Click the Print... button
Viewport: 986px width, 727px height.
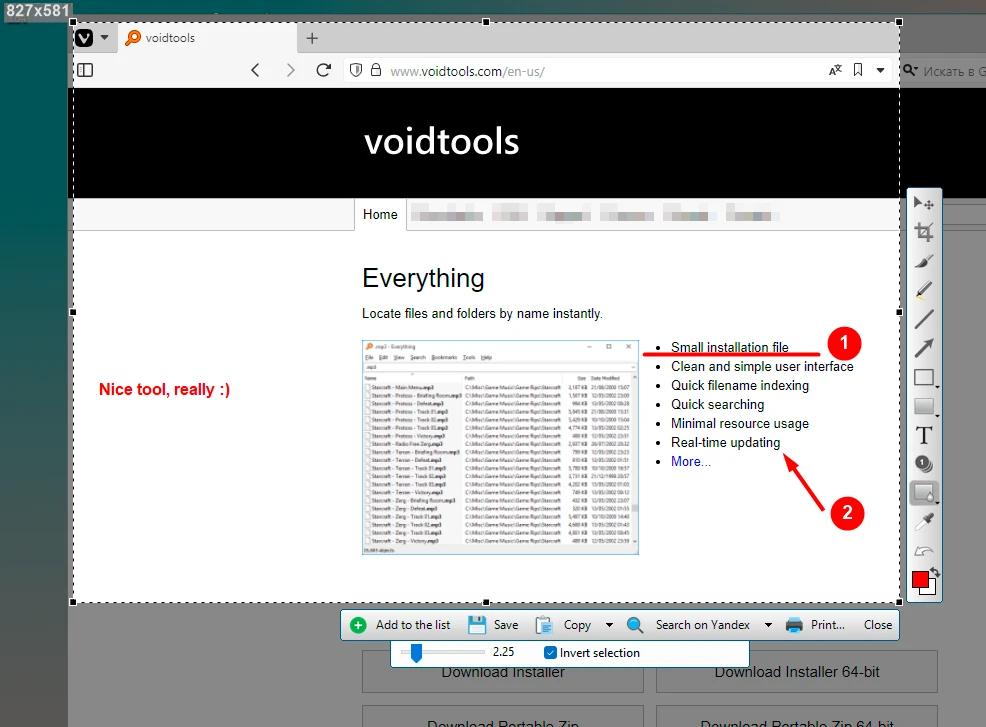(x=815, y=625)
